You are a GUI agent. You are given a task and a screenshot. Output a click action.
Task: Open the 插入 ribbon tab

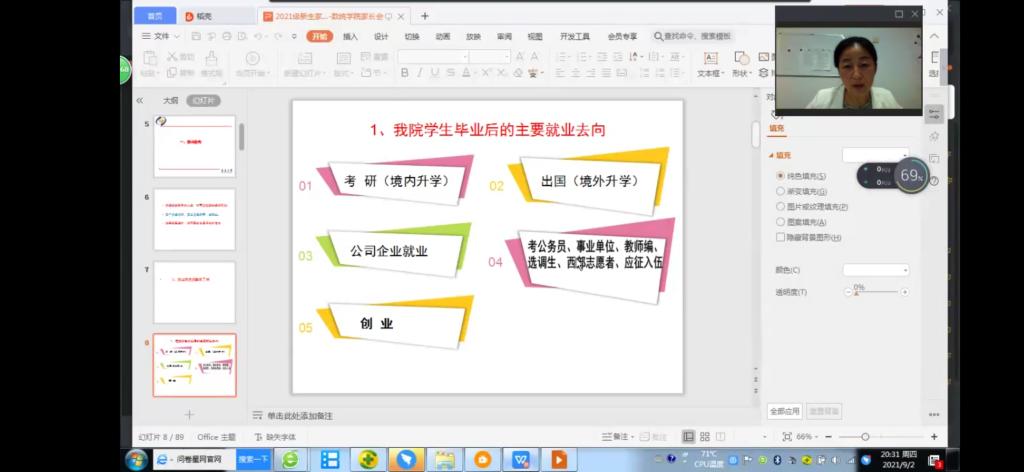point(350,36)
